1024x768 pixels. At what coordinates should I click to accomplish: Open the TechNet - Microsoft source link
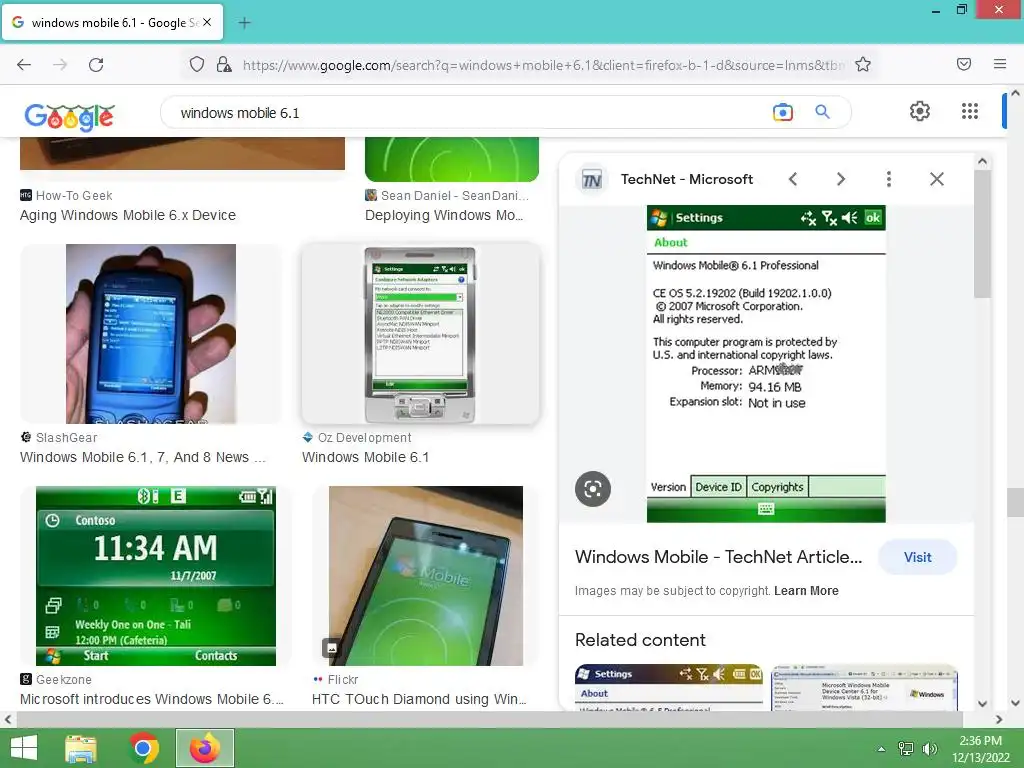686,179
